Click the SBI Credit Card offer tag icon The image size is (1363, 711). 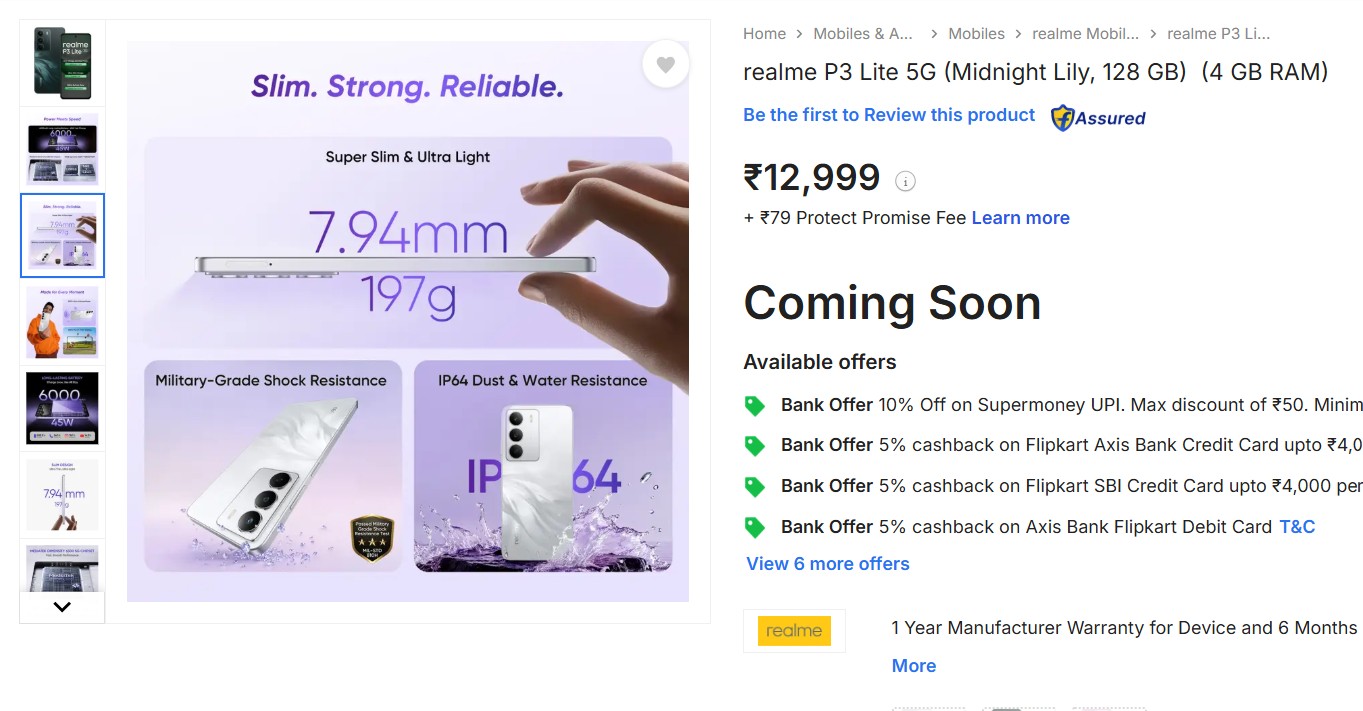tap(755, 486)
